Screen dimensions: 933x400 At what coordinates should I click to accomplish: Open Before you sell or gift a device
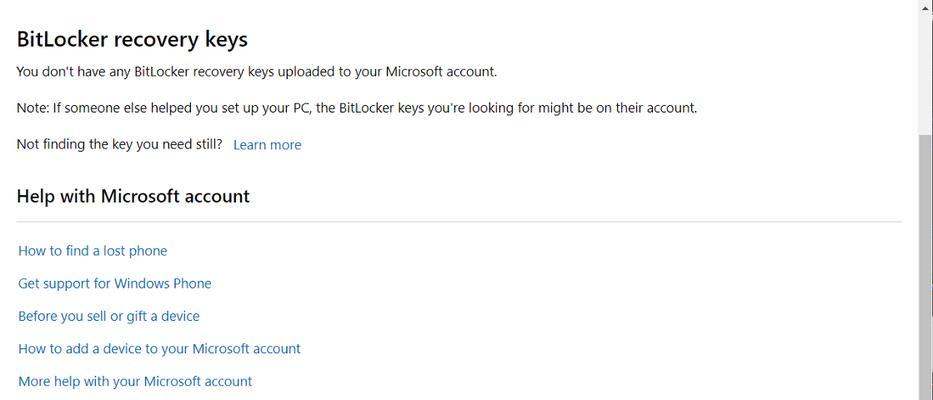[109, 316]
